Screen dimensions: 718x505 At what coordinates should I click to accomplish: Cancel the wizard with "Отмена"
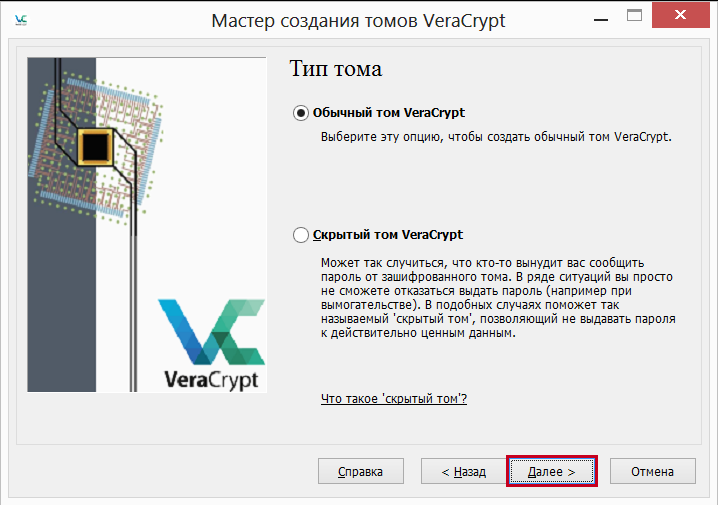pos(653,471)
